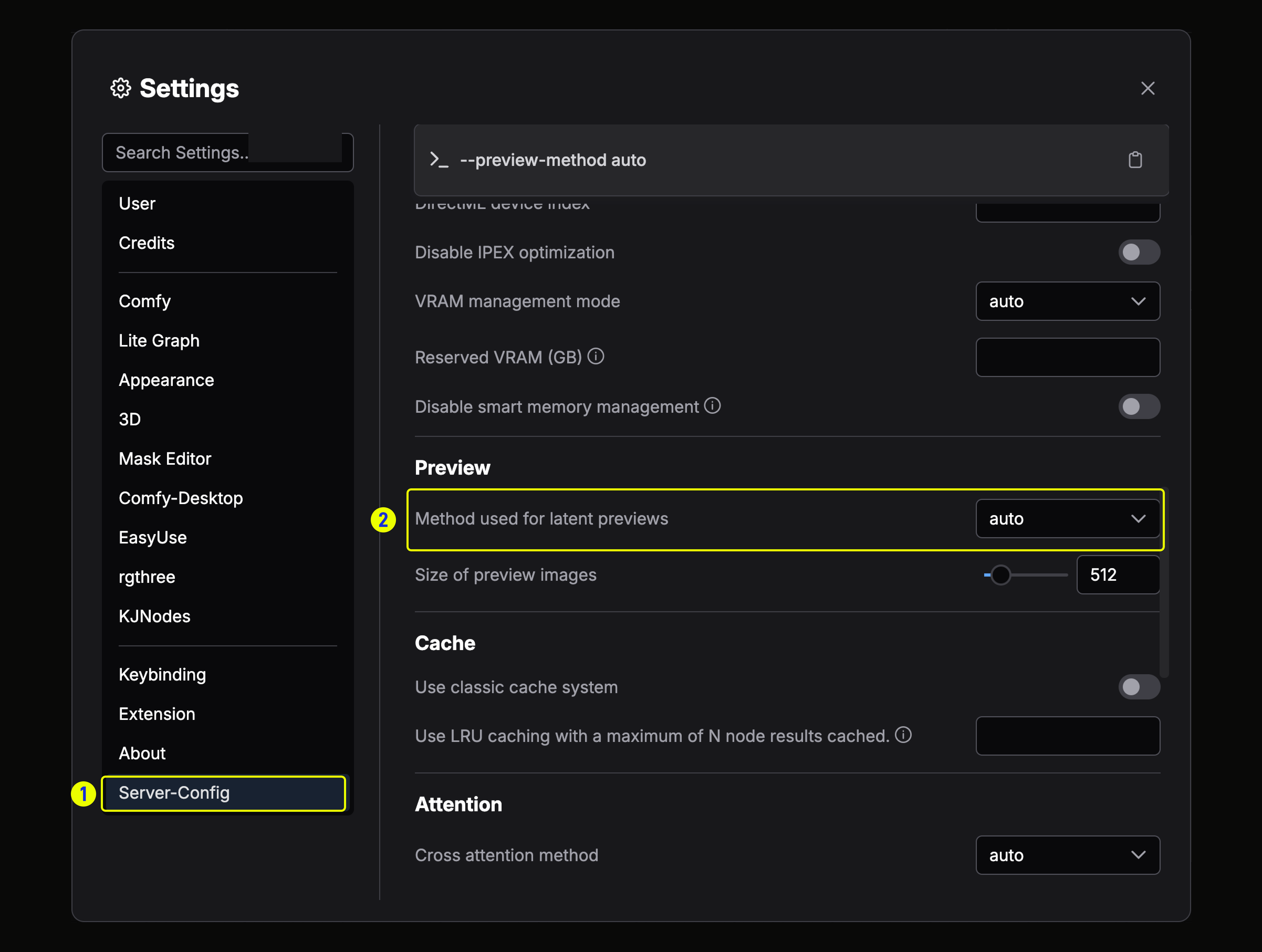The height and width of the screenshot is (952, 1262).
Task: Open Cross attention method dropdown
Action: (1067, 855)
